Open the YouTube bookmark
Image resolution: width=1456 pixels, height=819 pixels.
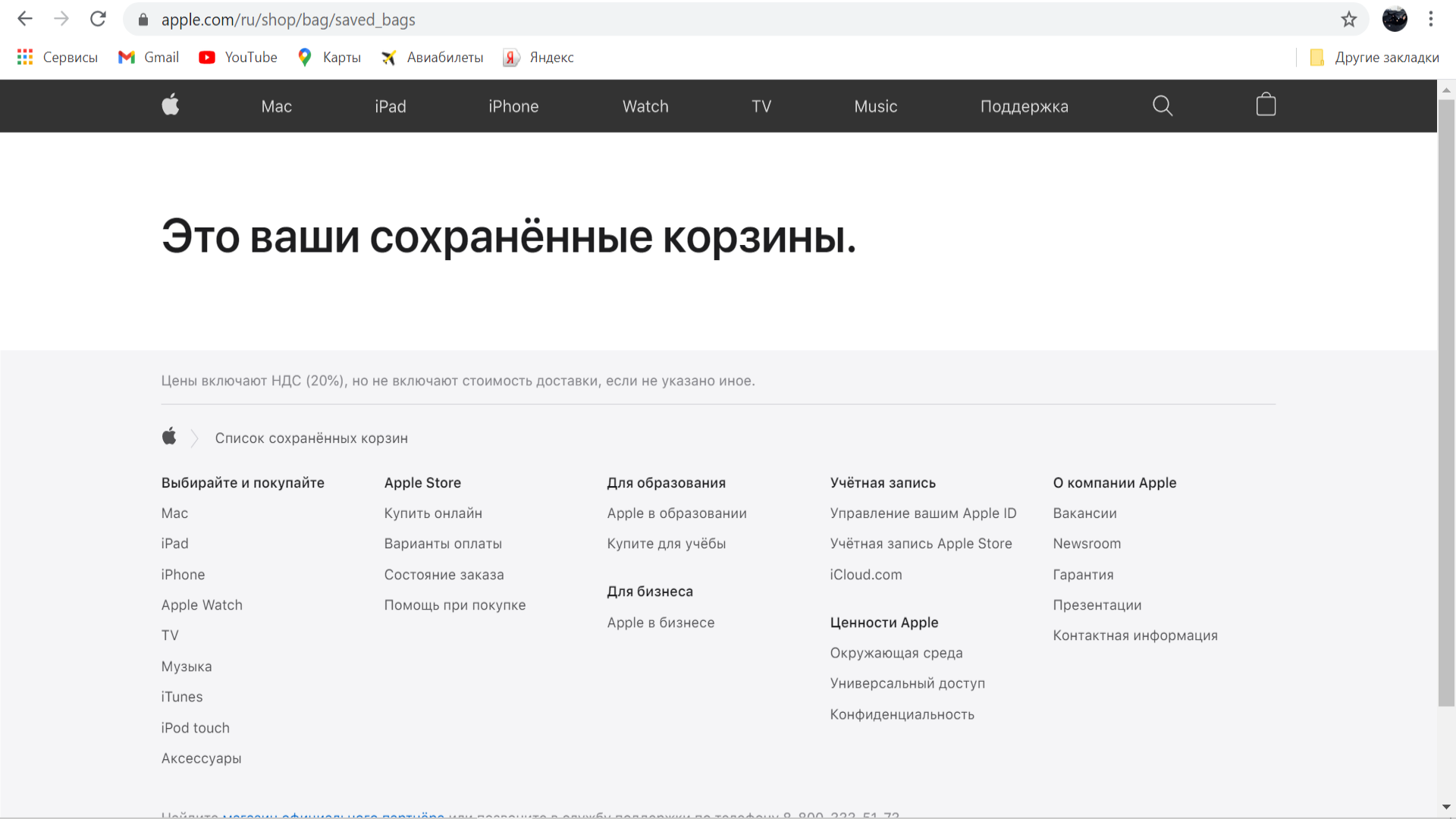pos(238,58)
